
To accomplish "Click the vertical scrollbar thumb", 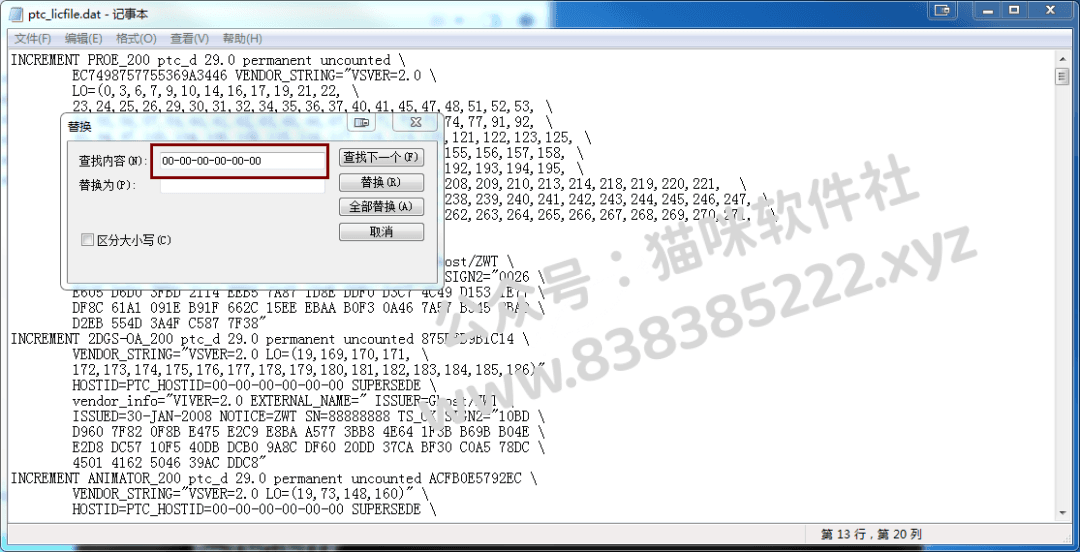I will click(x=1062, y=76).
